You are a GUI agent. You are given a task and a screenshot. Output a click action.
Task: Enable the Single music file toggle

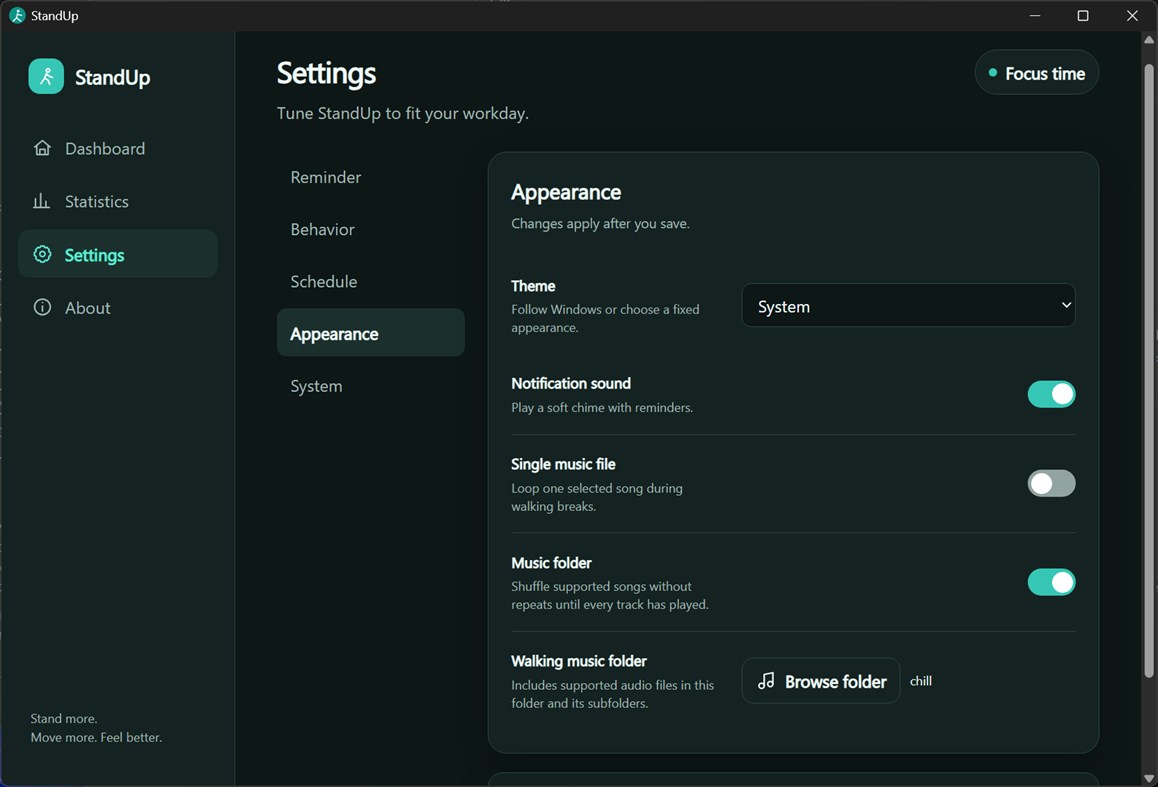[x=1051, y=484]
